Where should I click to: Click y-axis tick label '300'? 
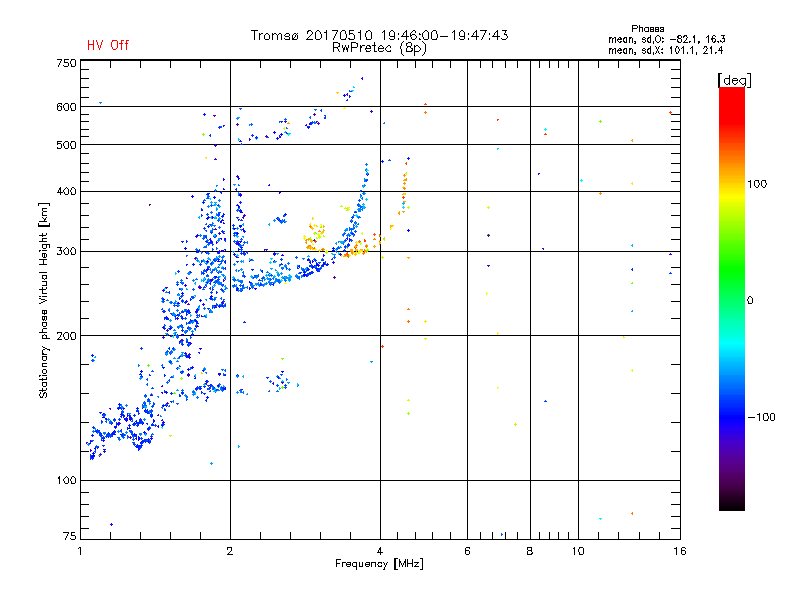coord(66,251)
